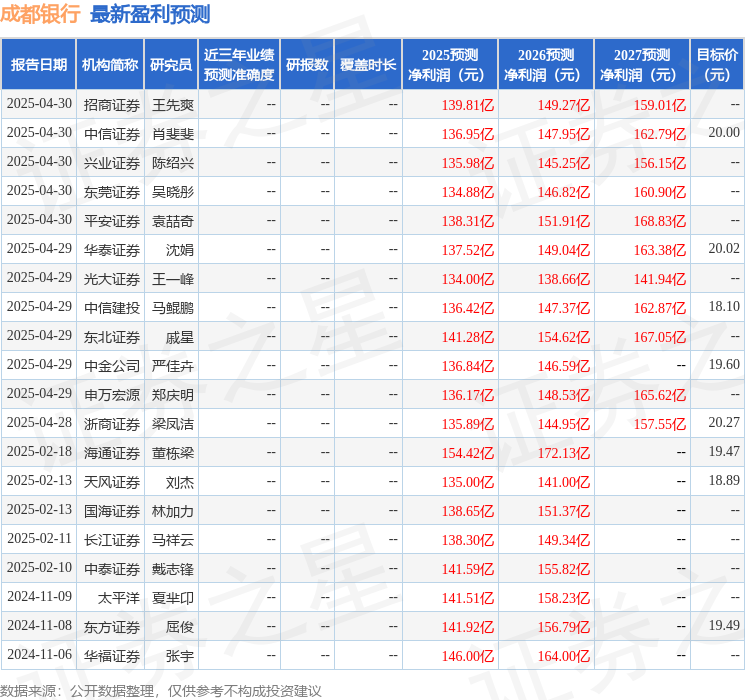Click analyst name 梁凤洁
Image resolution: width=745 pixels, height=700 pixels.
173,423
